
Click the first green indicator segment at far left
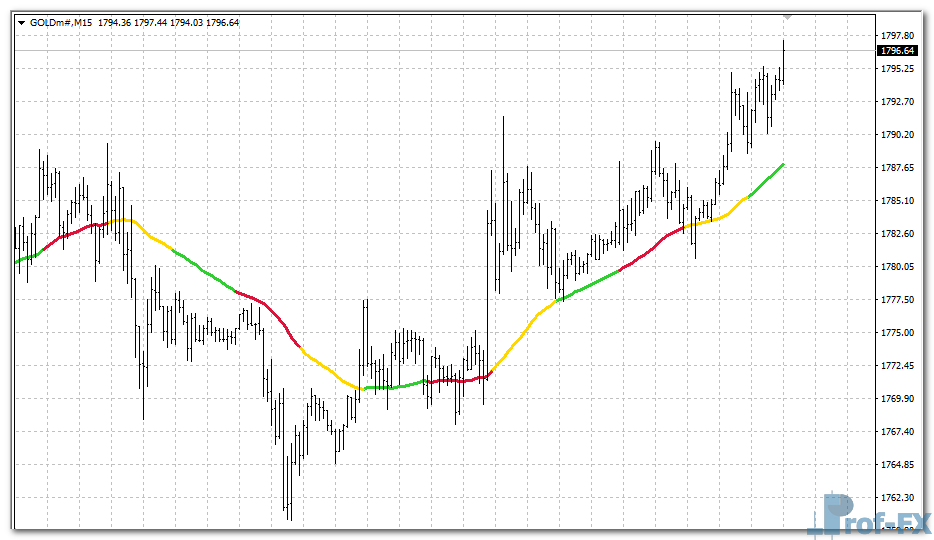click(26, 258)
